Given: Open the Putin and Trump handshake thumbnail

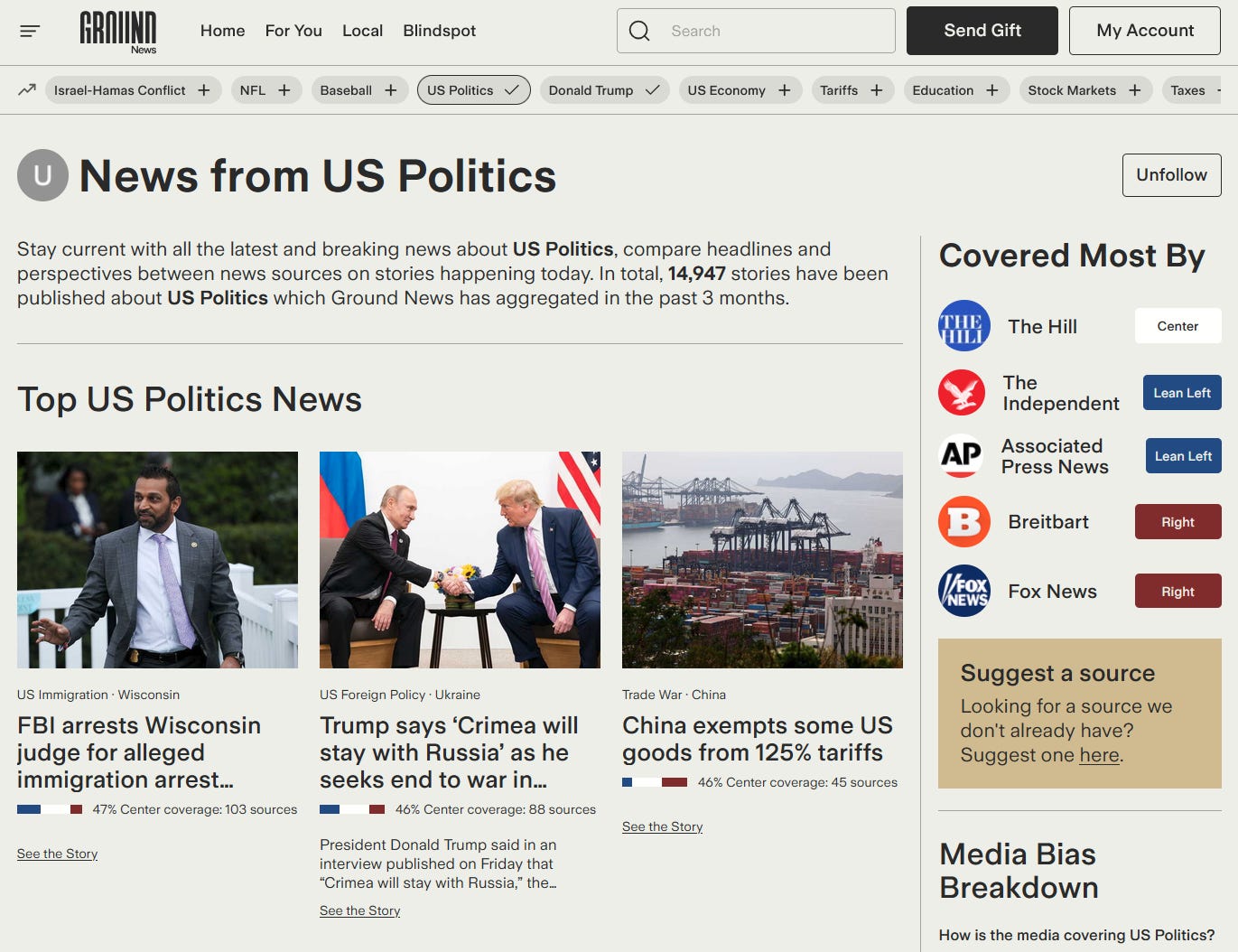Looking at the screenshot, I should click(460, 560).
